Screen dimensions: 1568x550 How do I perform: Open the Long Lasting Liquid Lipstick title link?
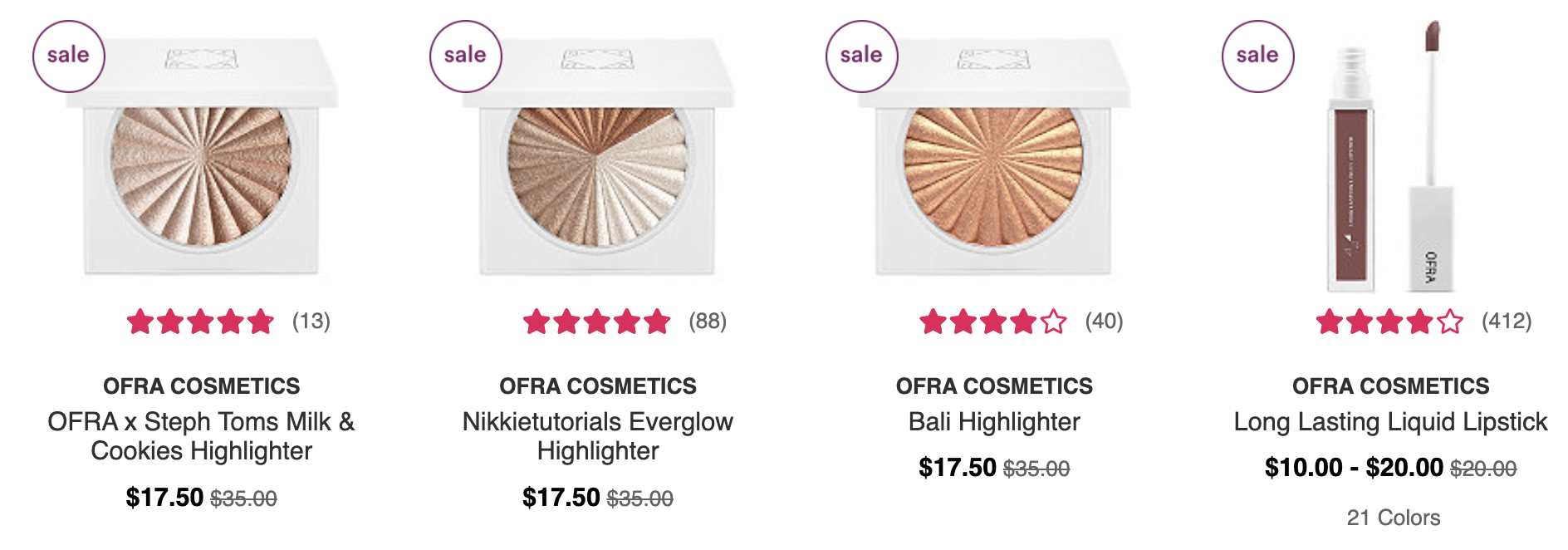click(x=1391, y=422)
